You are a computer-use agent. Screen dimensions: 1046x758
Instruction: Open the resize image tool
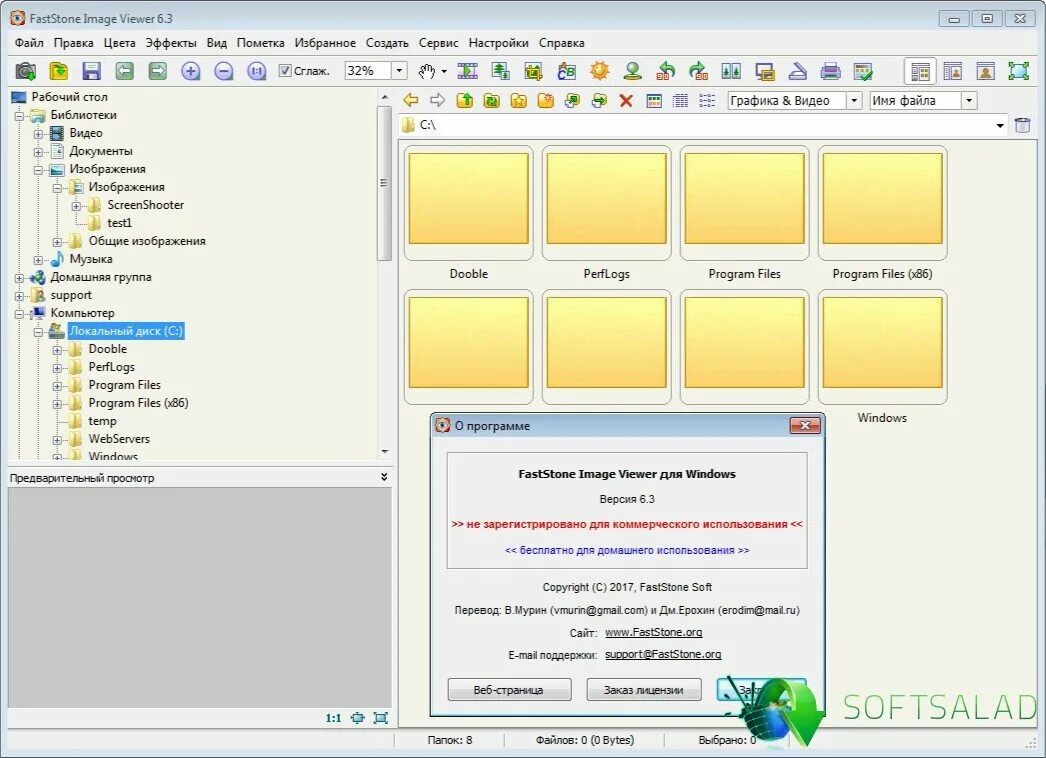500,71
